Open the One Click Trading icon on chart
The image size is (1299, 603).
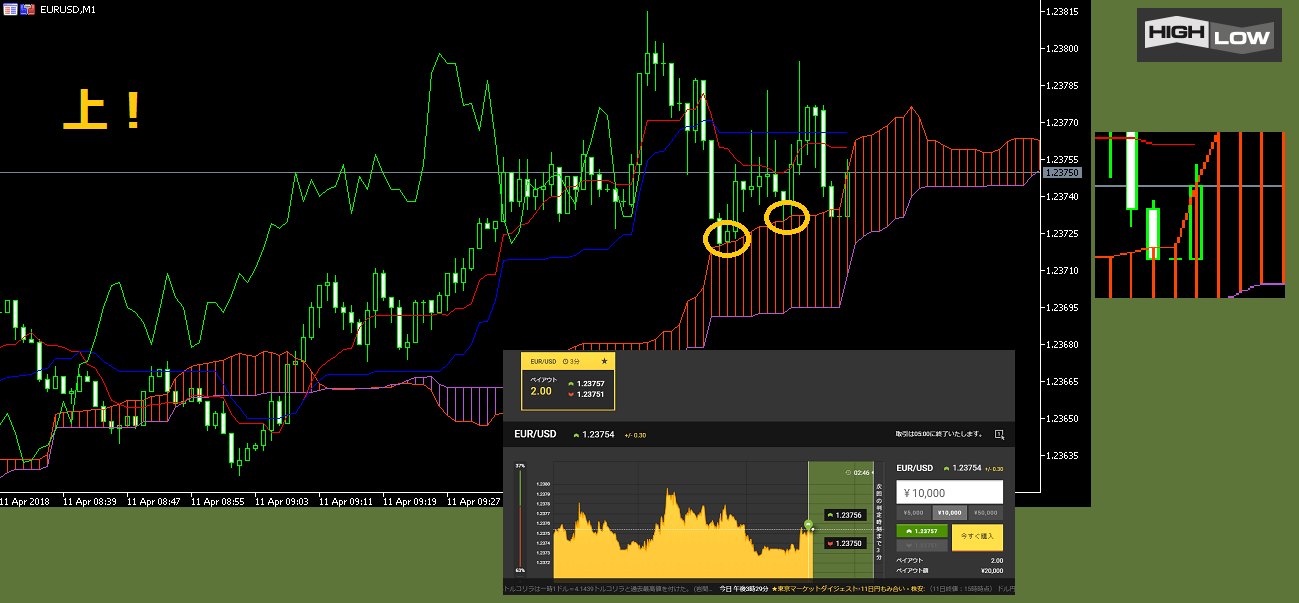pos(26,9)
